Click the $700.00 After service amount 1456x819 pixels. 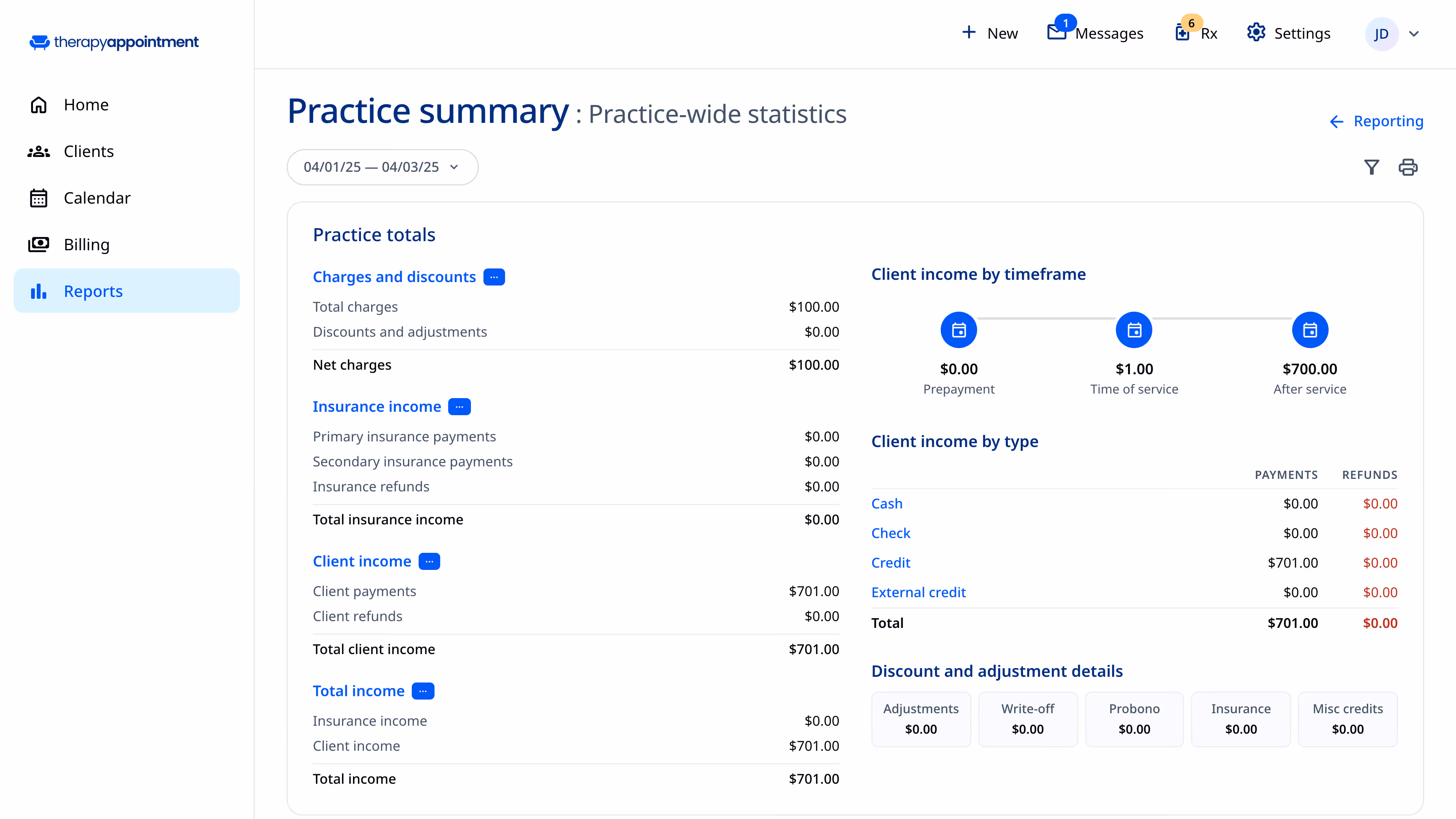click(x=1310, y=369)
